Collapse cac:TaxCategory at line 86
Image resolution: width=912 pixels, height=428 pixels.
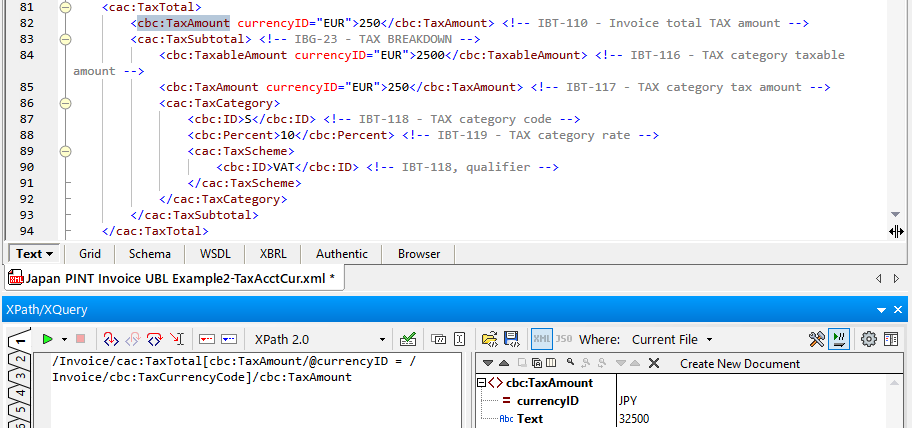66,104
